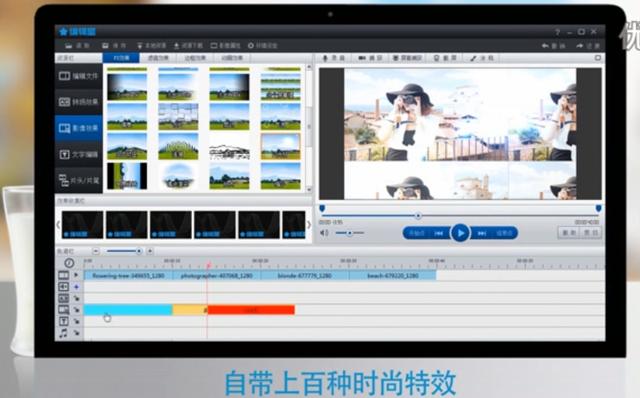
Task: Toggle the expand arrow on video track
Action: pos(76,275)
